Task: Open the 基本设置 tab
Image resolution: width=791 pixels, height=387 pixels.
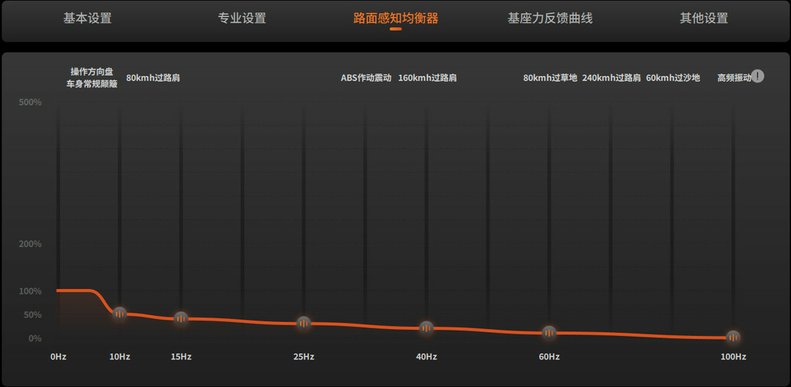Action: 87,19
